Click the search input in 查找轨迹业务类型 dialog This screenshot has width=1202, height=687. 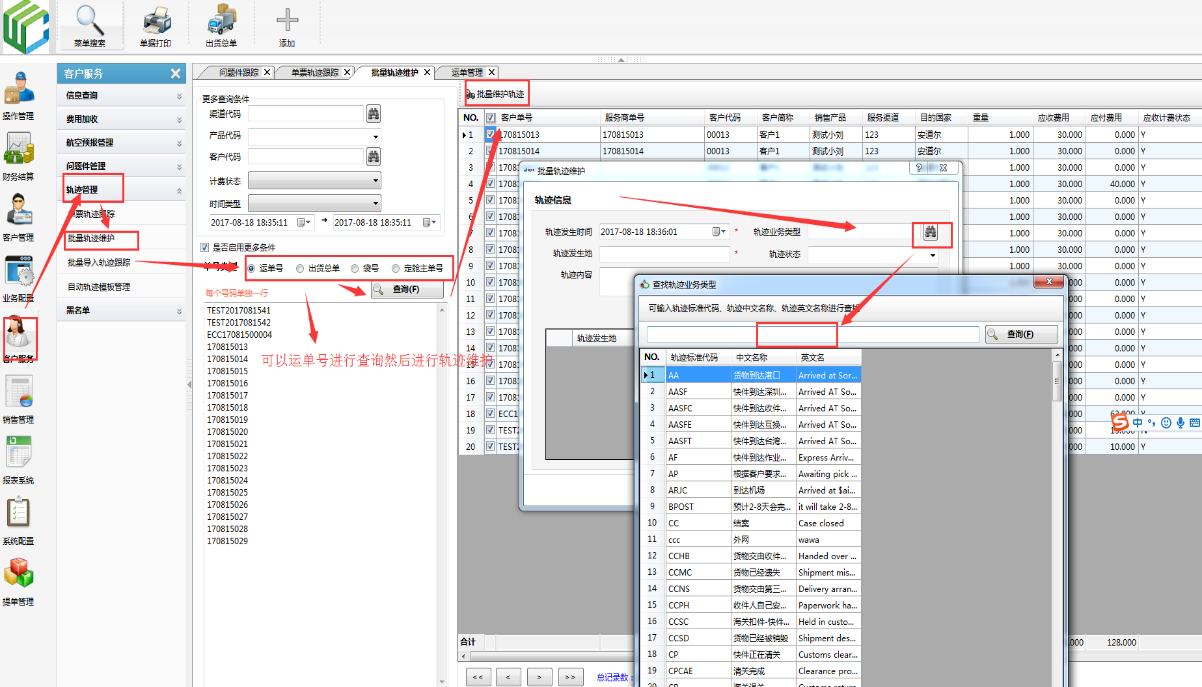[x=812, y=335]
